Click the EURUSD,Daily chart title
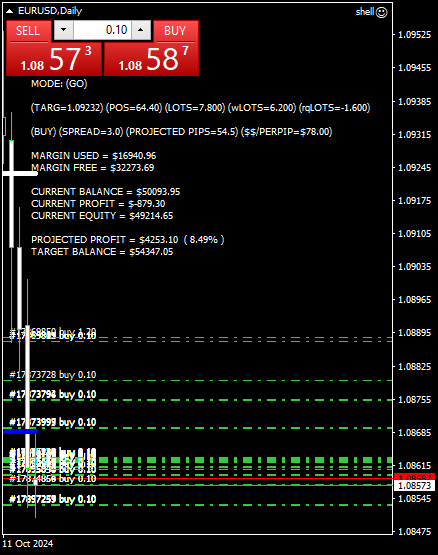This screenshot has width=438, height=555. click(50, 11)
